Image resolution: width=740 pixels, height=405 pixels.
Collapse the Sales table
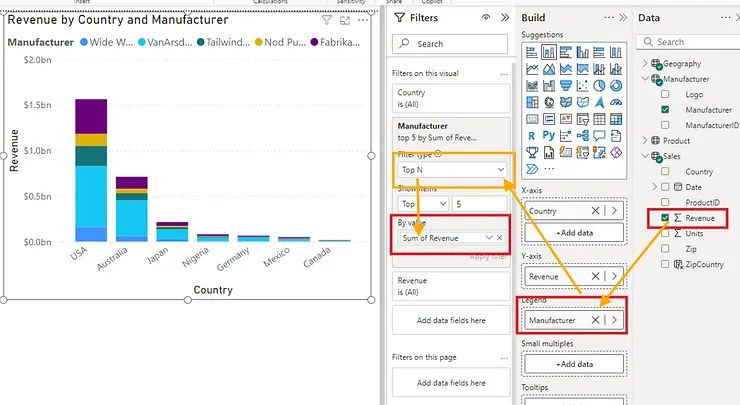click(645, 156)
